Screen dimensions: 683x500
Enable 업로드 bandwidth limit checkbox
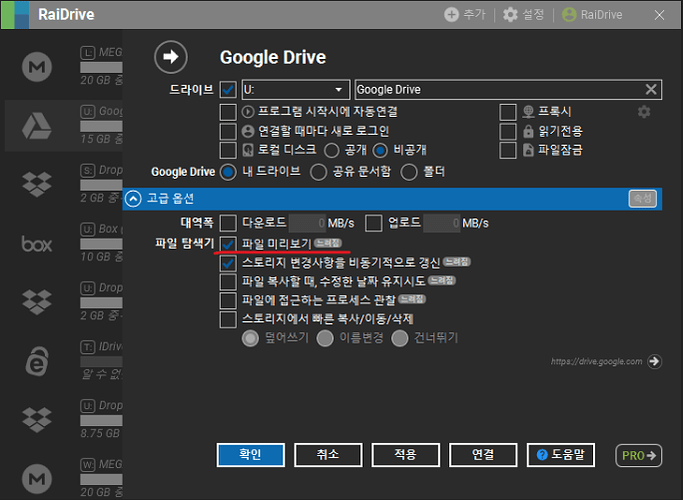pos(374,223)
